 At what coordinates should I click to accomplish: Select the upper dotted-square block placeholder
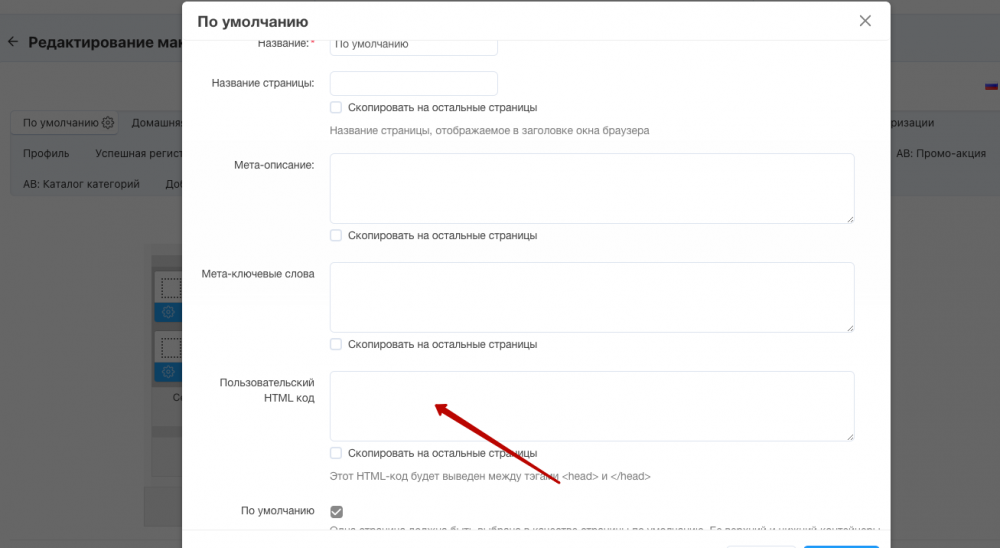(171, 289)
